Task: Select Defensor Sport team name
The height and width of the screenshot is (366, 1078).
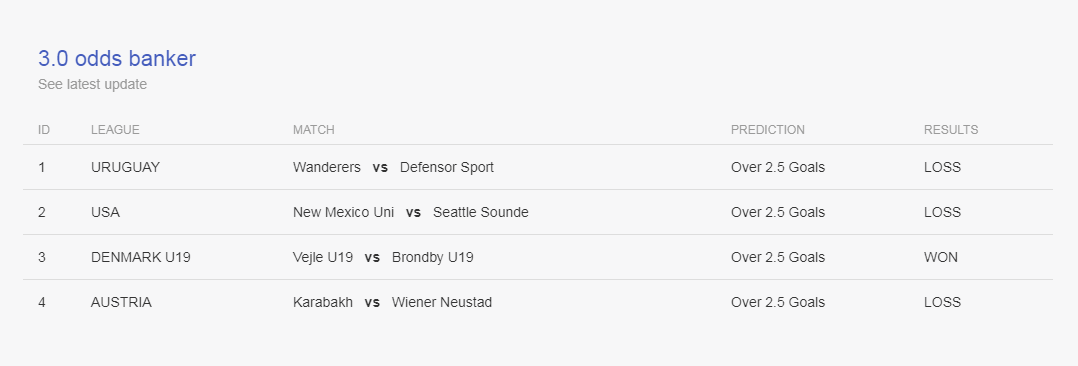Action: click(x=447, y=167)
